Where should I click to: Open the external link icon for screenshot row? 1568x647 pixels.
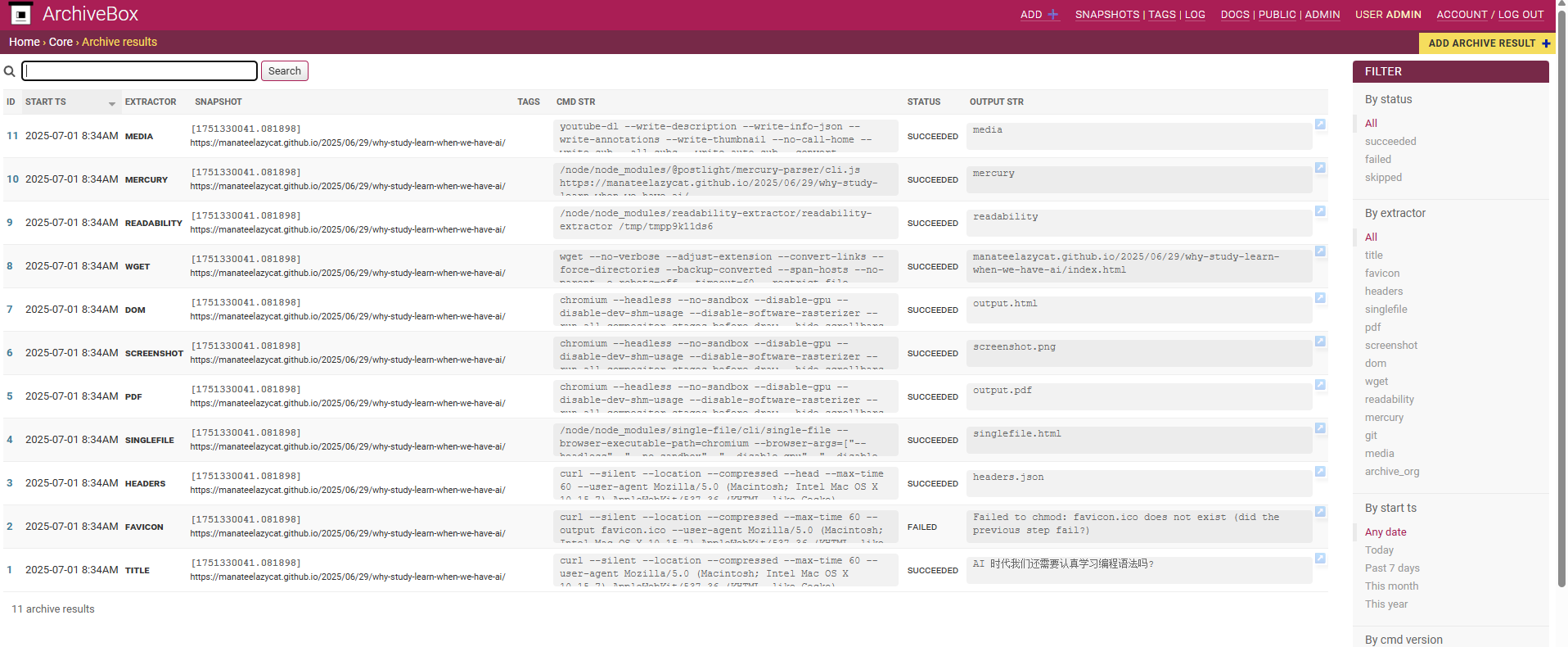tap(1320, 342)
